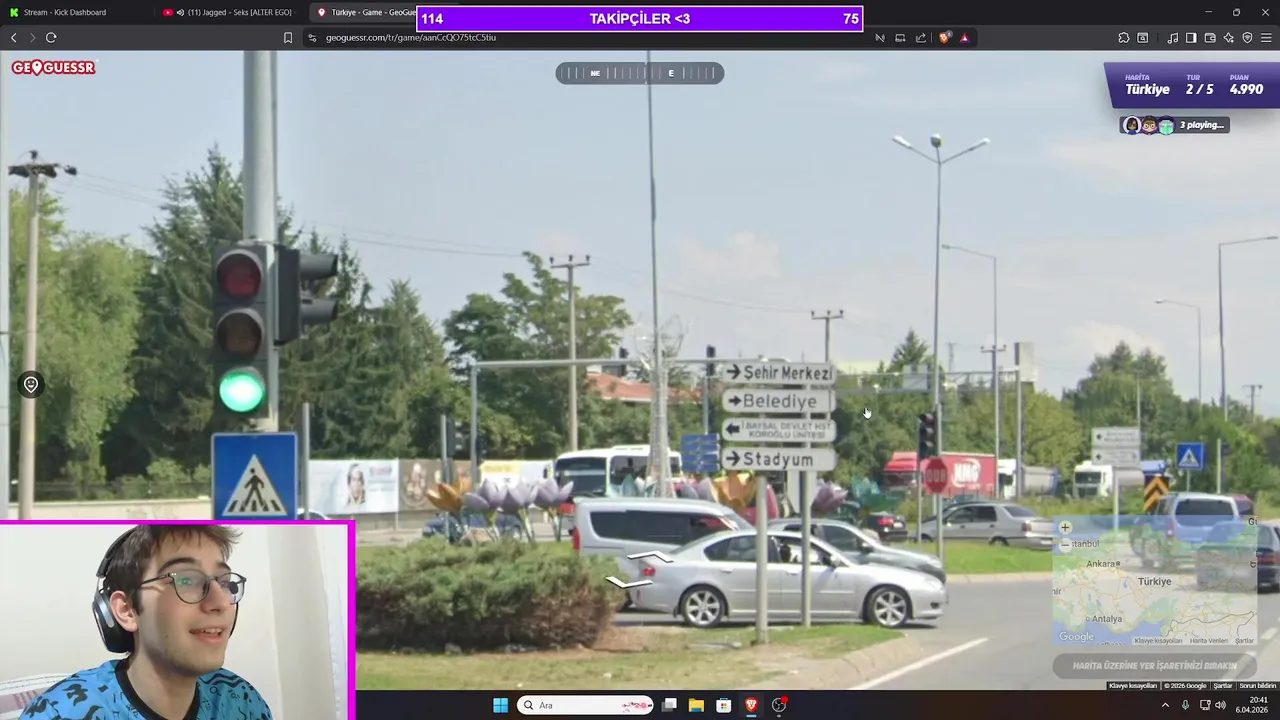Share this page link

point(921,37)
